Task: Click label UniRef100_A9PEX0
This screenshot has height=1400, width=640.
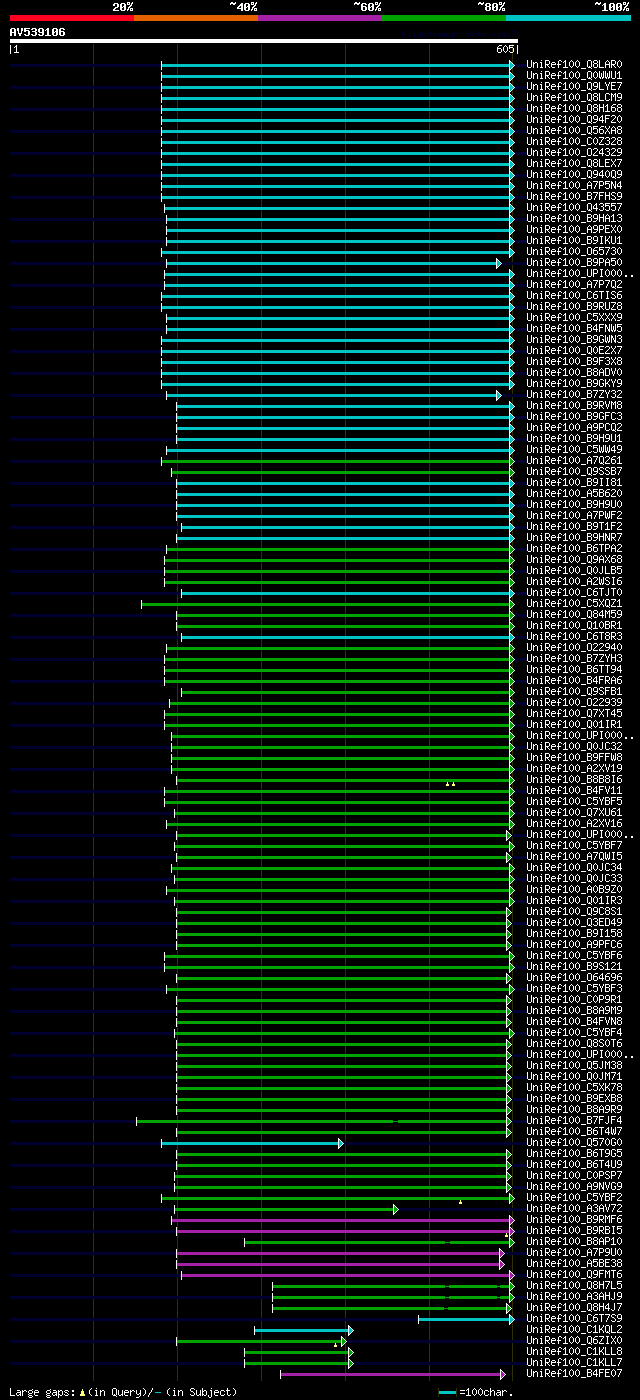Action: pos(574,230)
